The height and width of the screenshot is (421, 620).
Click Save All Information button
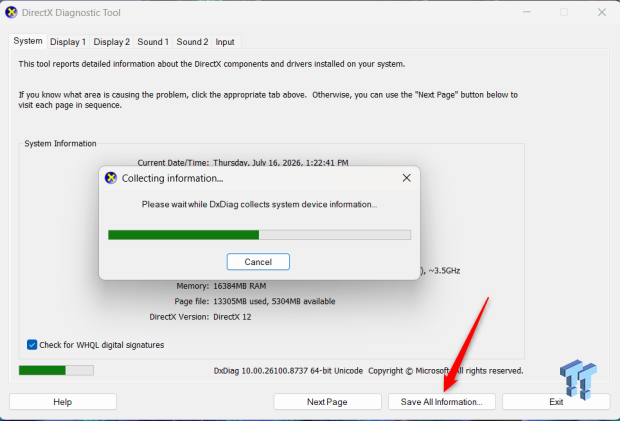[442, 402]
